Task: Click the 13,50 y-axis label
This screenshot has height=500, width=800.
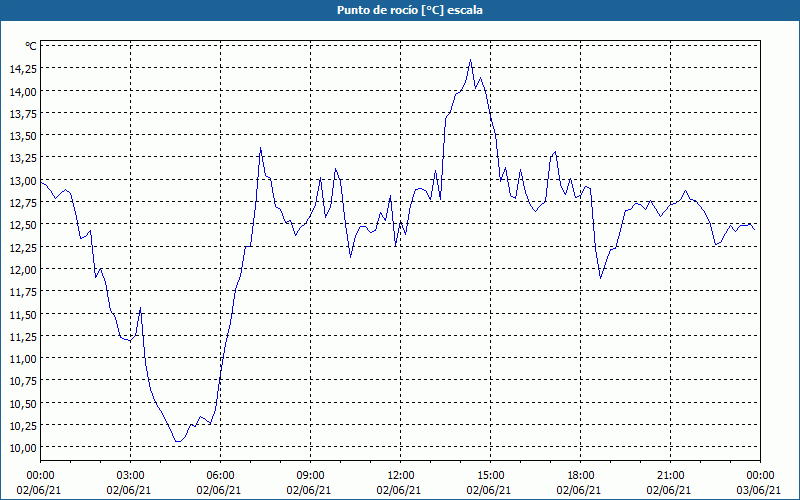Action: (23, 136)
